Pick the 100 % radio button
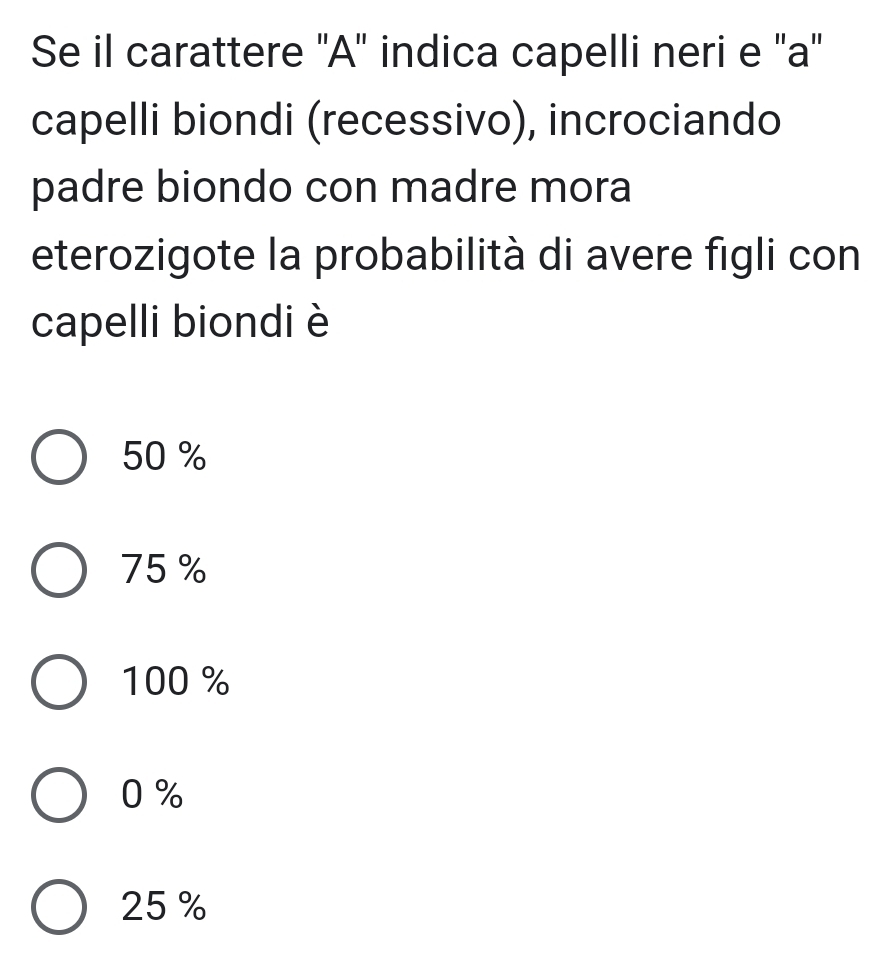Screen dimensions: 878x960 (61, 684)
